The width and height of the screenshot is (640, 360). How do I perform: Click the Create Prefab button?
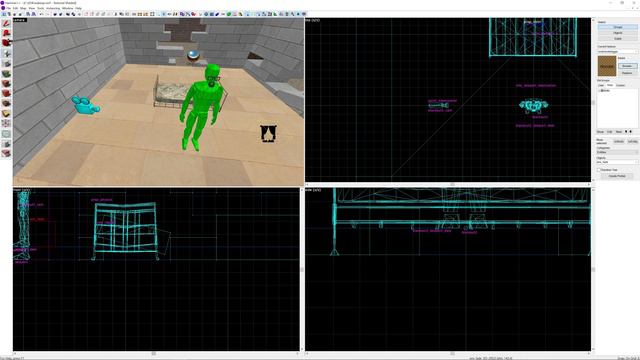point(617,176)
